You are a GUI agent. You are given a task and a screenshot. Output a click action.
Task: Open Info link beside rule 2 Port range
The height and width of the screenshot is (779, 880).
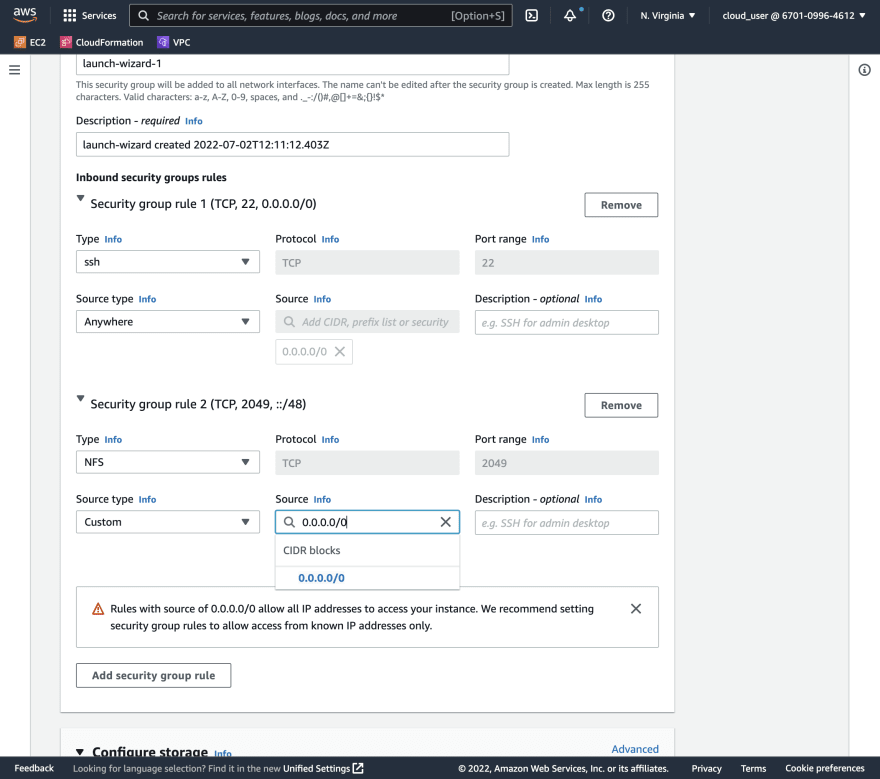pyautogui.click(x=540, y=439)
